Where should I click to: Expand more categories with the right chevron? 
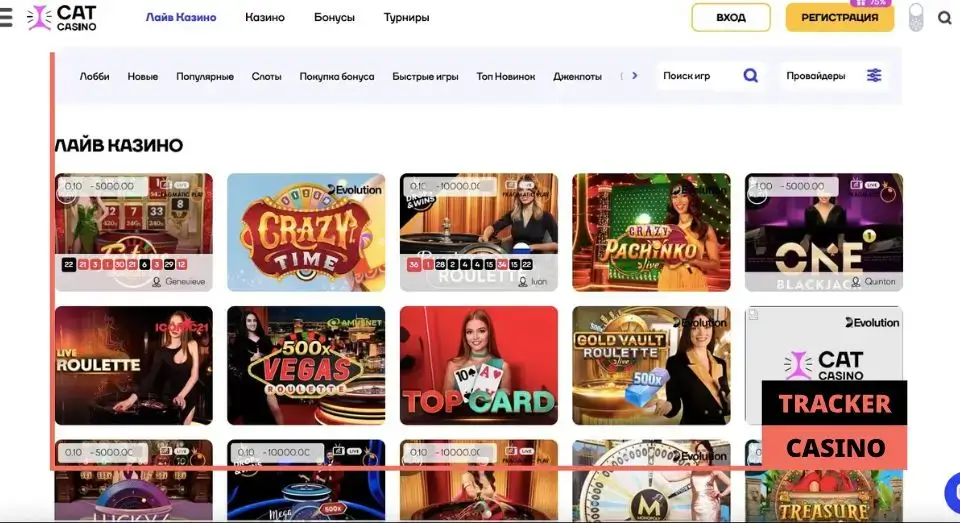(x=634, y=75)
